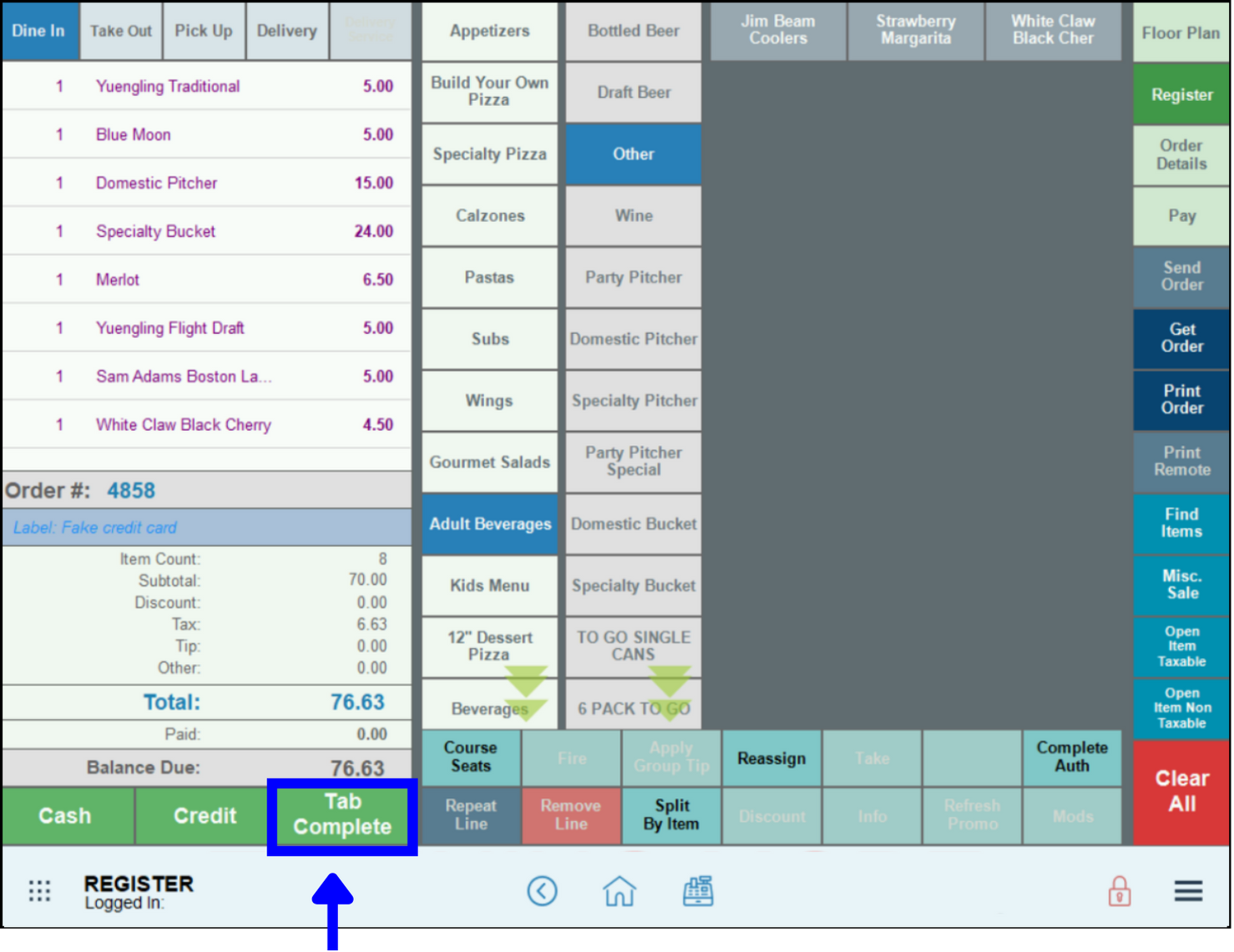Go to the home screen icon
The height and width of the screenshot is (952, 1234).
pyautogui.click(x=619, y=891)
